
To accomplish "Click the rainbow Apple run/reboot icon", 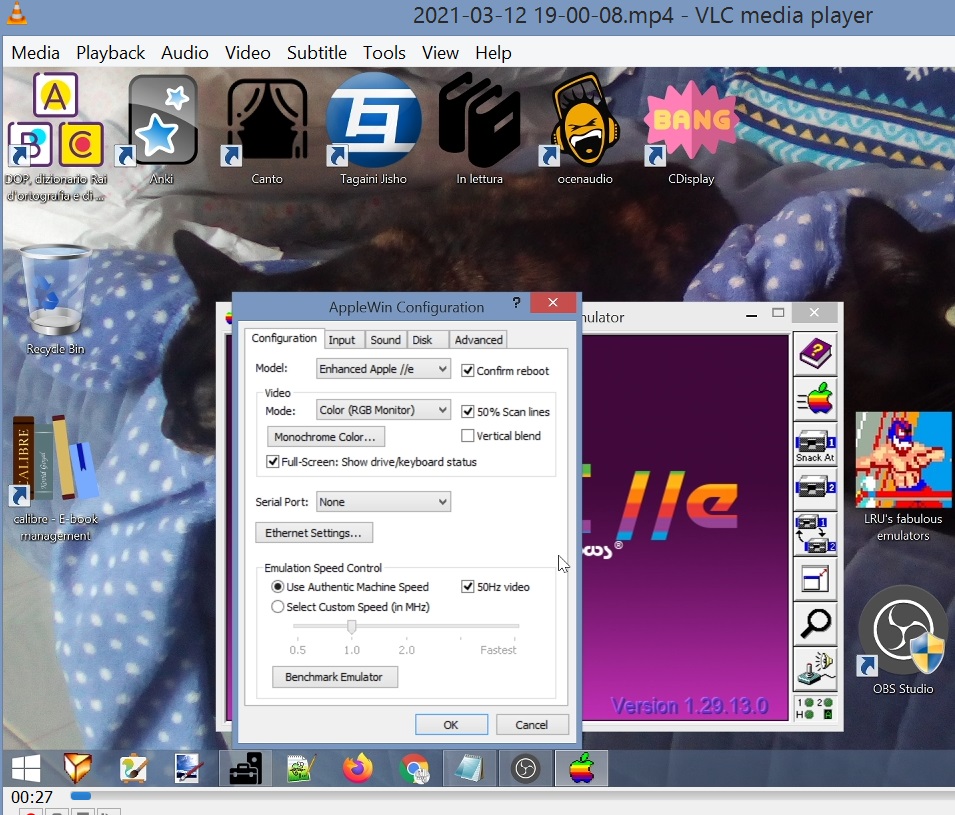I will tap(815, 399).
